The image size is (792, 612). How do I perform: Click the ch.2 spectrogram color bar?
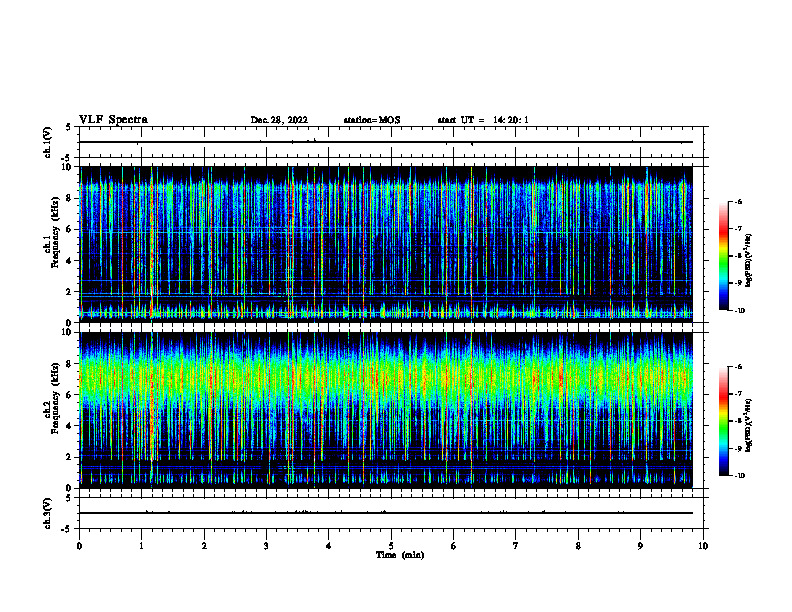(x=723, y=421)
